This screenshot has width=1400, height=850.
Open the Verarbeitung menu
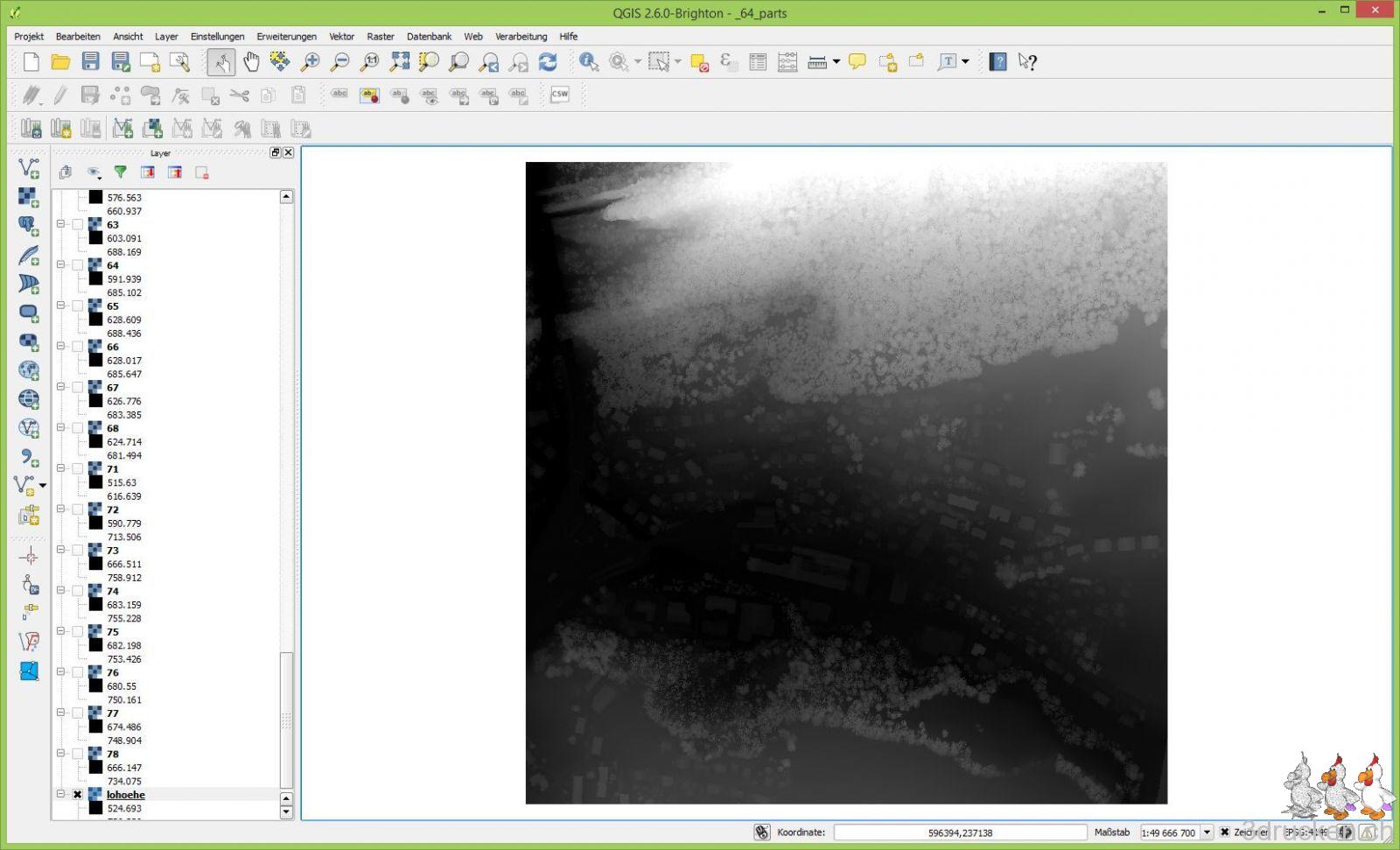[521, 36]
